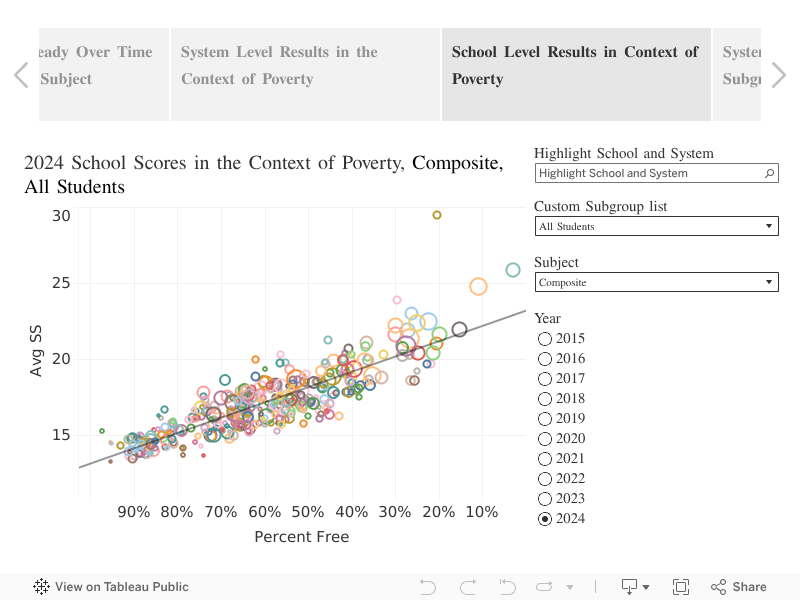
Task: Click the Tableau logo icon in footer
Action: 42,587
